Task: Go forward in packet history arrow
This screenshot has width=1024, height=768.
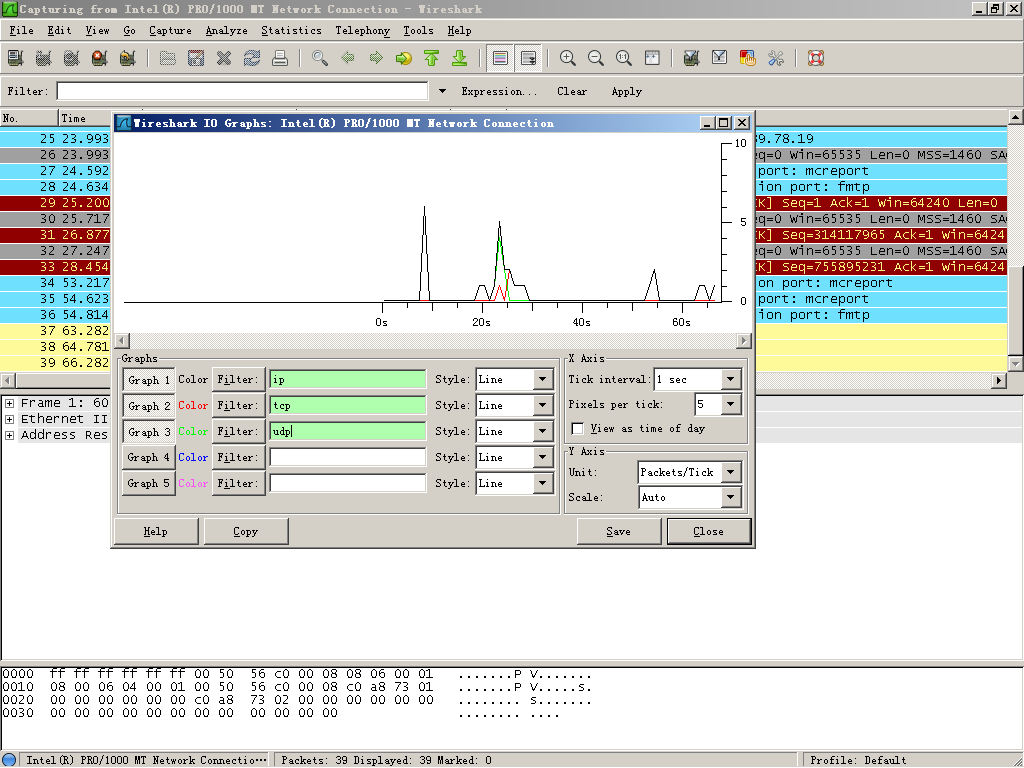Action: click(x=376, y=58)
